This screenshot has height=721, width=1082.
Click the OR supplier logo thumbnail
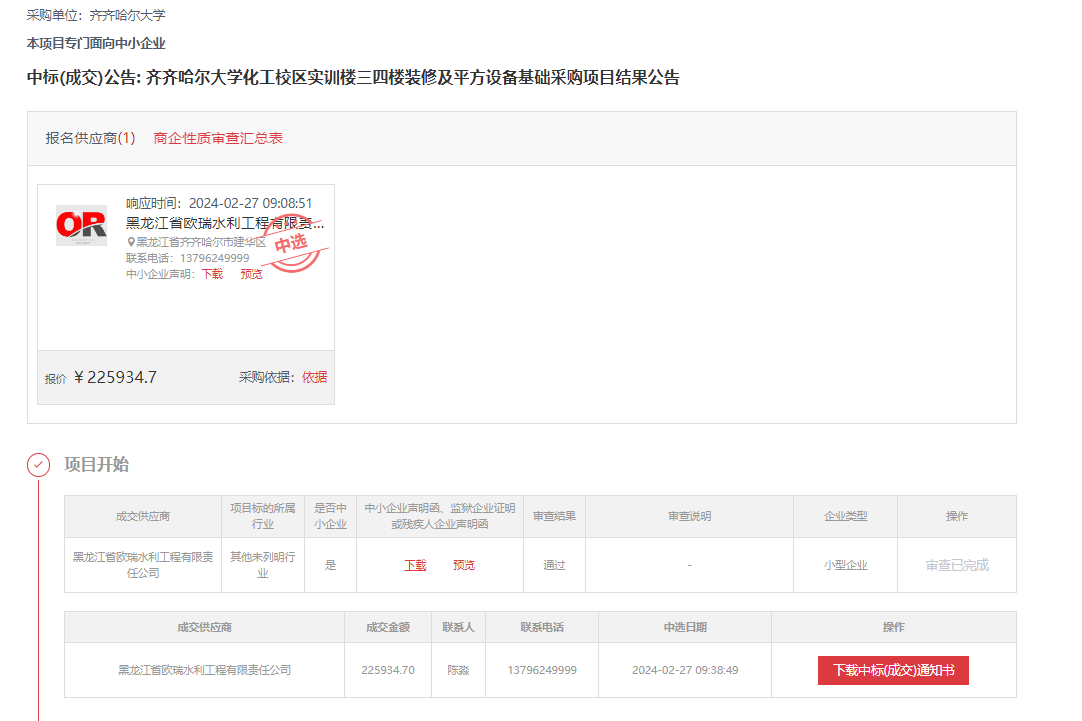pyautogui.click(x=81, y=225)
